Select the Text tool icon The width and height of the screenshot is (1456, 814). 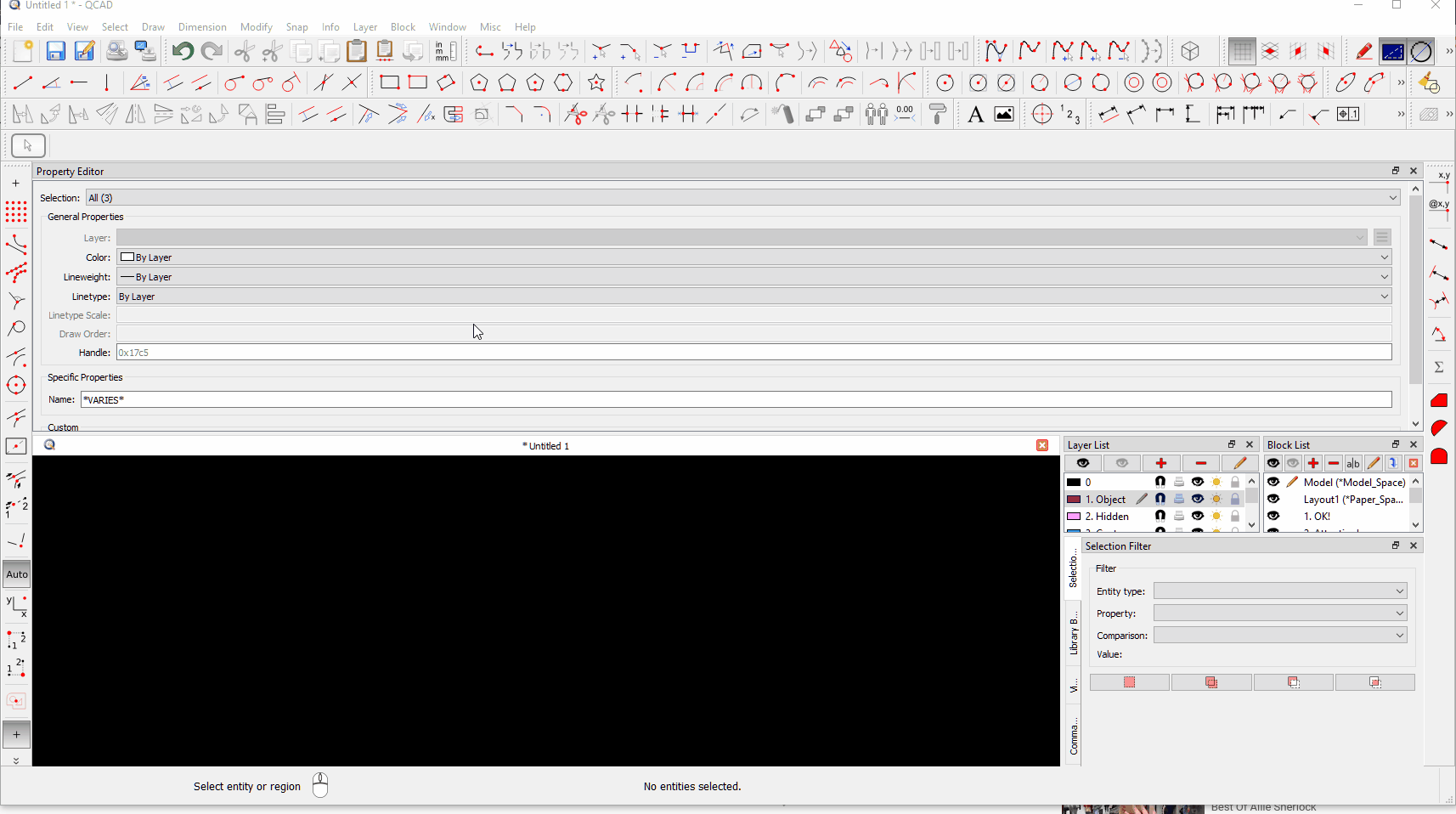[x=975, y=114]
